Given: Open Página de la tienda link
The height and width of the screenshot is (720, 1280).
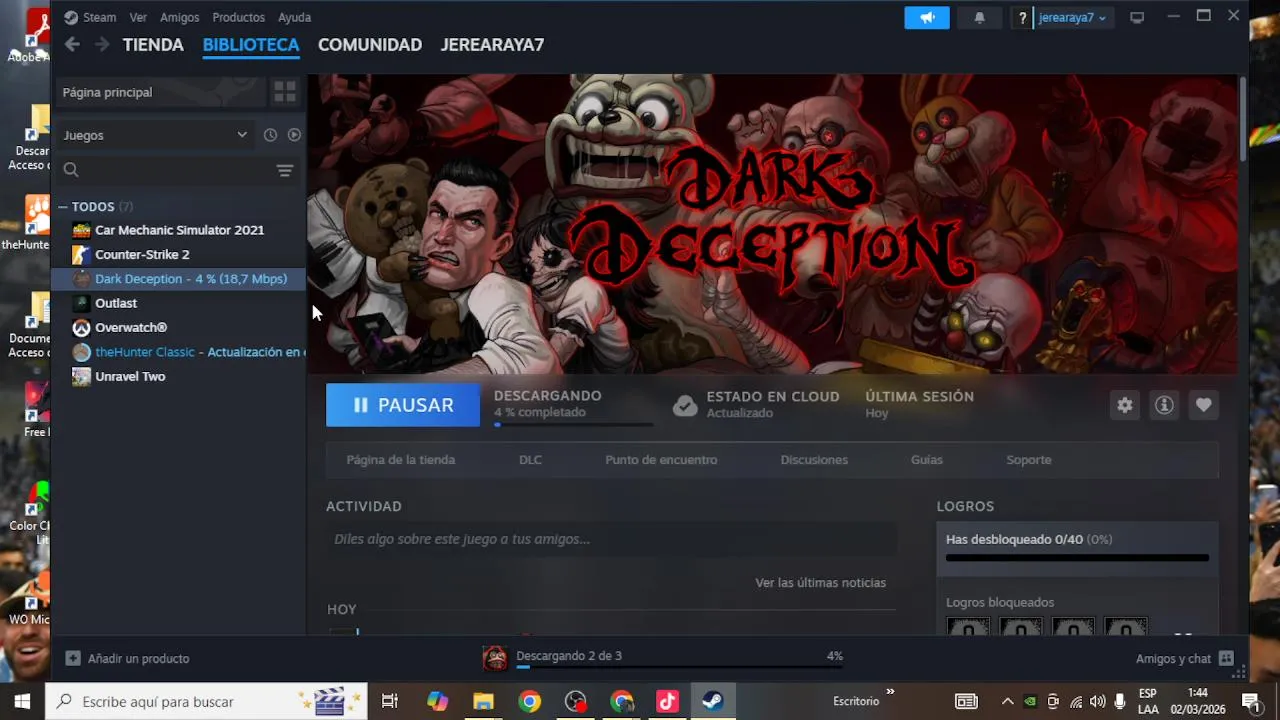Looking at the screenshot, I should pos(400,460).
